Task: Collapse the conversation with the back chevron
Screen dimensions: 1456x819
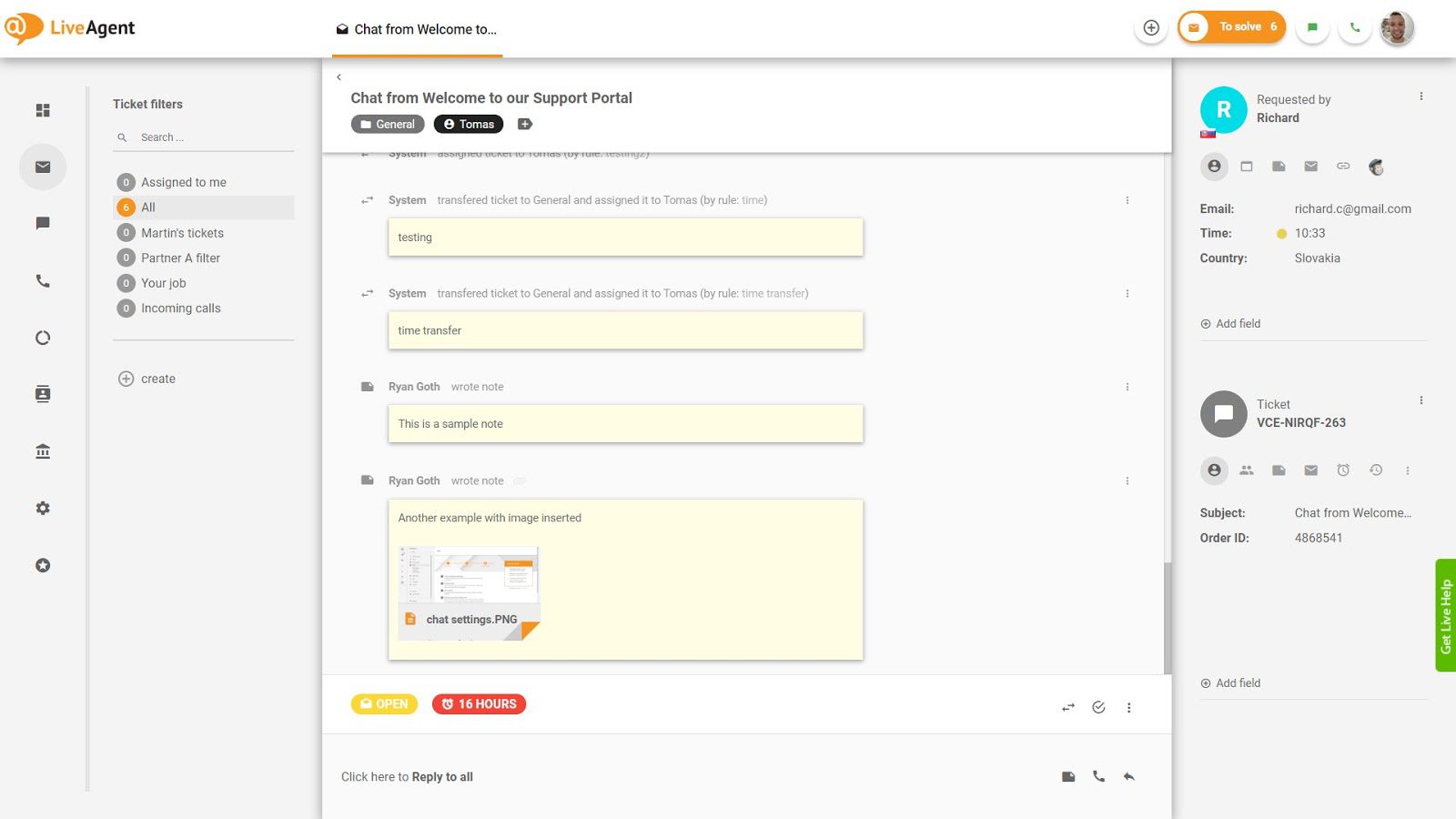Action: [339, 76]
